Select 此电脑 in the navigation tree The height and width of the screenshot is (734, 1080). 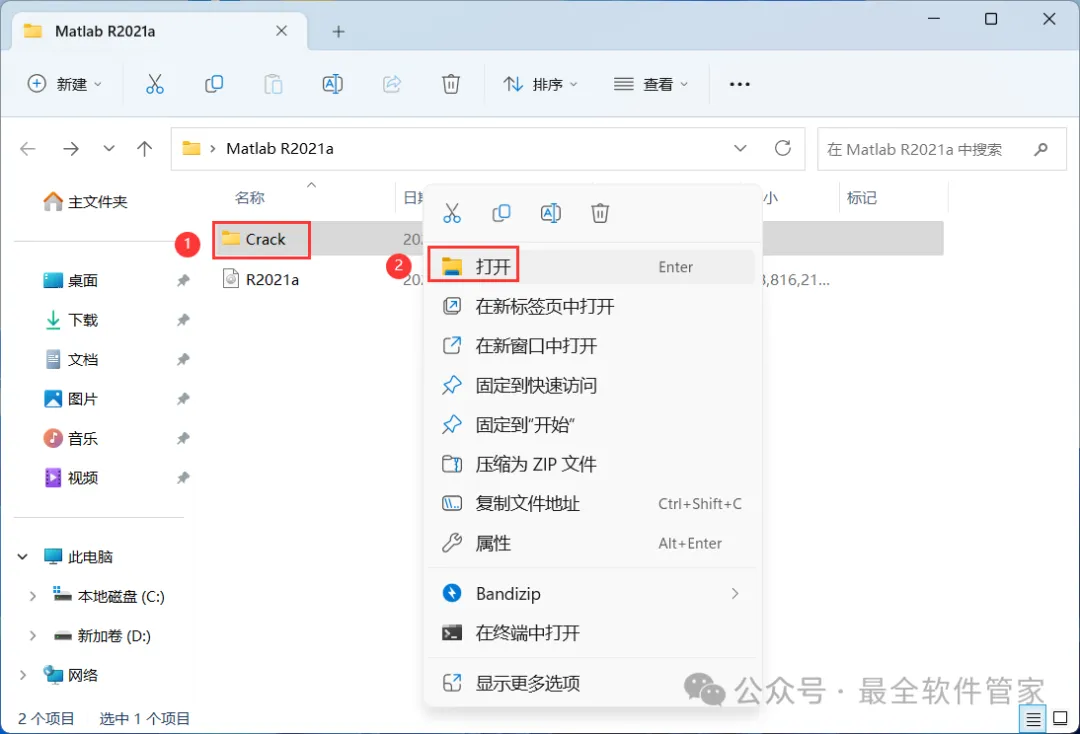coord(78,556)
